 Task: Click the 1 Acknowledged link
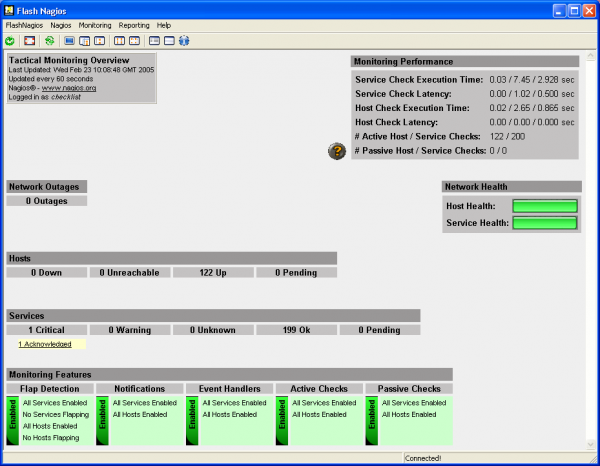(x=45, y=344)
